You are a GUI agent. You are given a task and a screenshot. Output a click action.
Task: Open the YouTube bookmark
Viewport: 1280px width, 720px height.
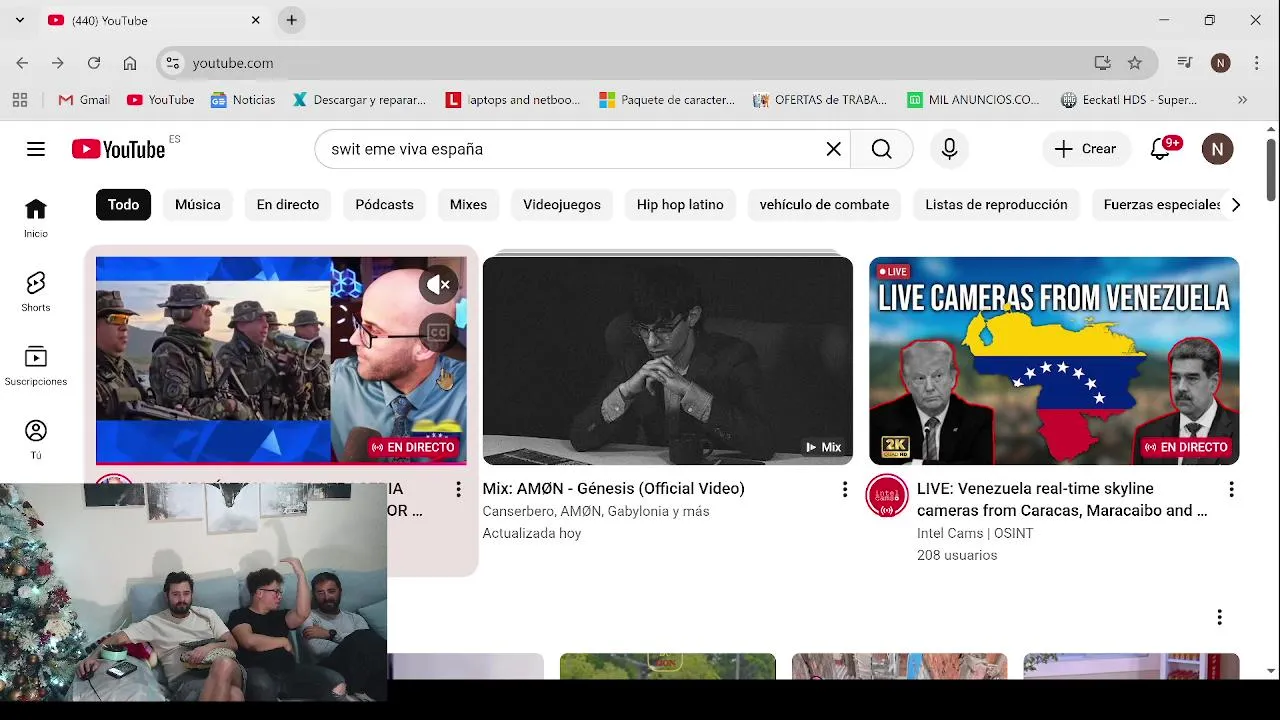161,100
